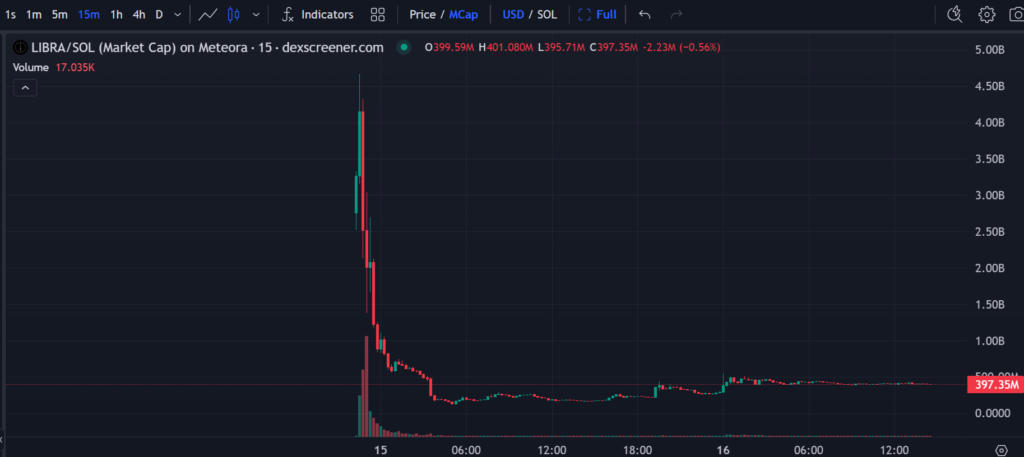Open the indicator templates grid icon
Image resolution: width=1024 pixels, height=457 pixels.
click(378, 15)
